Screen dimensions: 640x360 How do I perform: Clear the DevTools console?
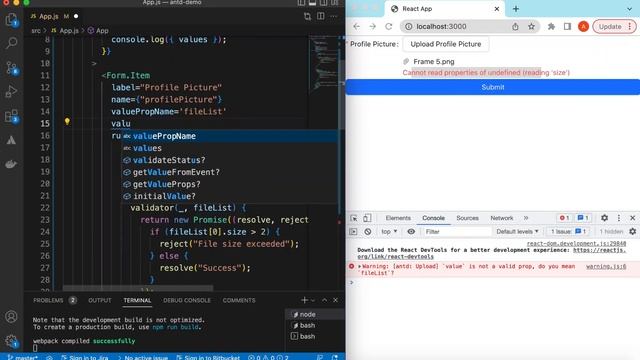[368, 231]
